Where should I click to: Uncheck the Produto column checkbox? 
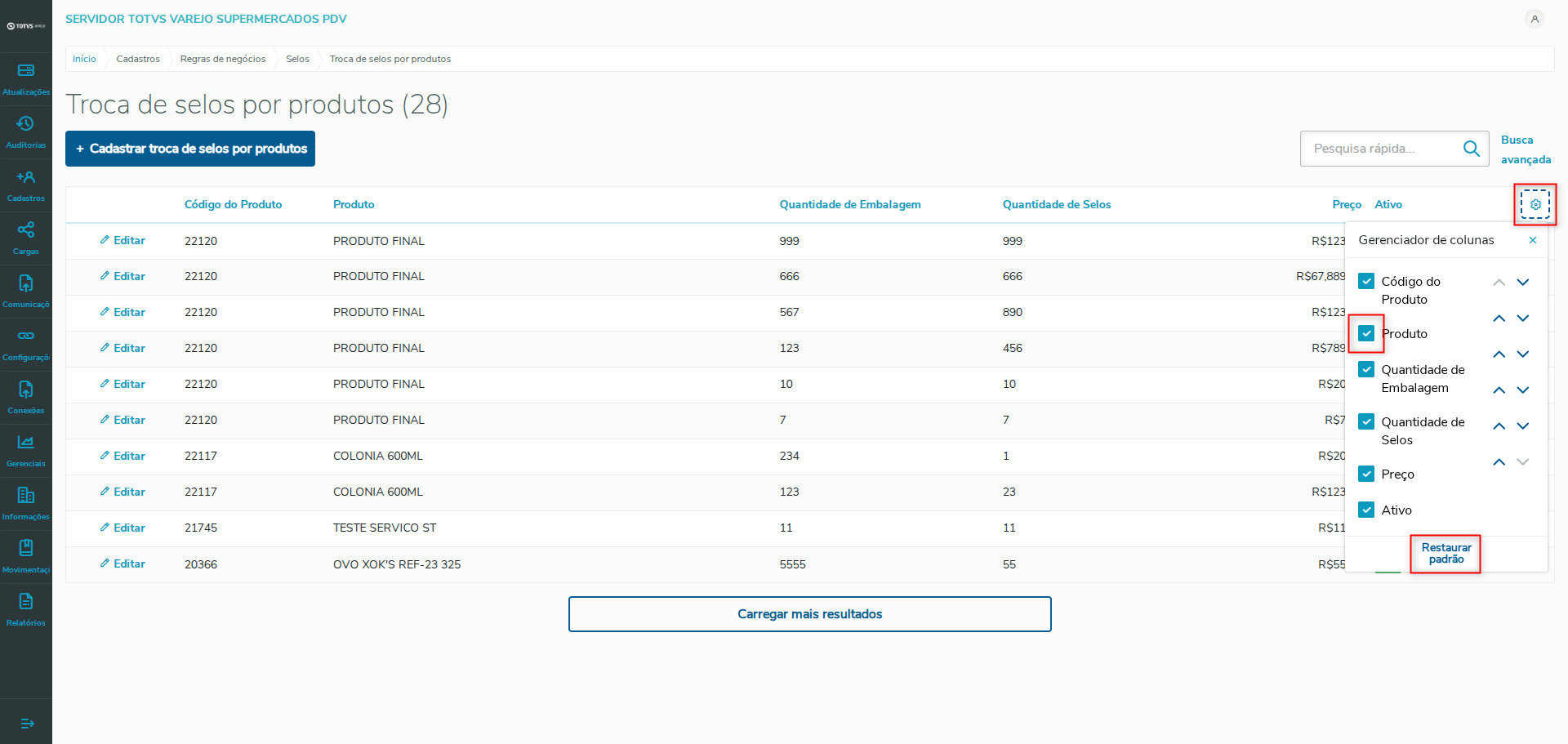pos(1366,333)
